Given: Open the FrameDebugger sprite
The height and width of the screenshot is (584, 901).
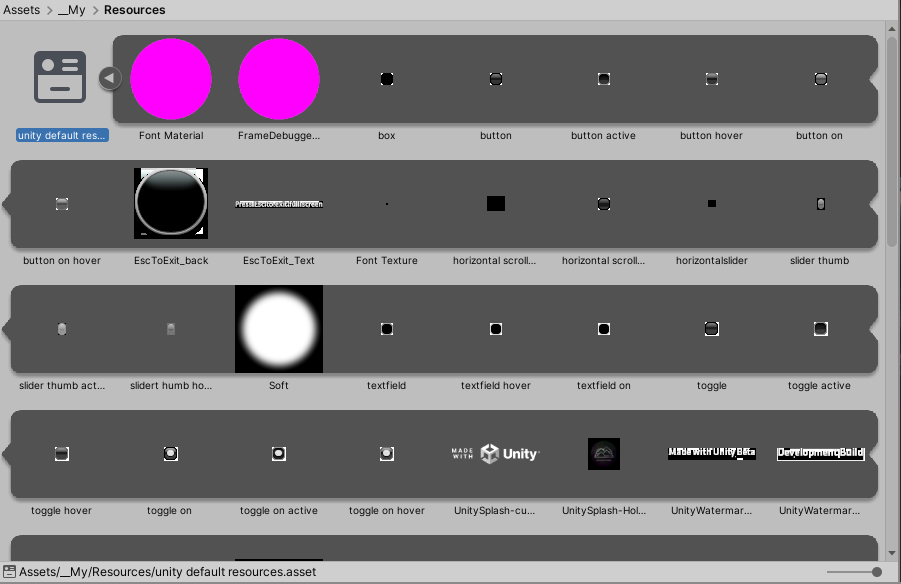Looking at the screenshot, I should pyautogui.click(x=278, y=79).
